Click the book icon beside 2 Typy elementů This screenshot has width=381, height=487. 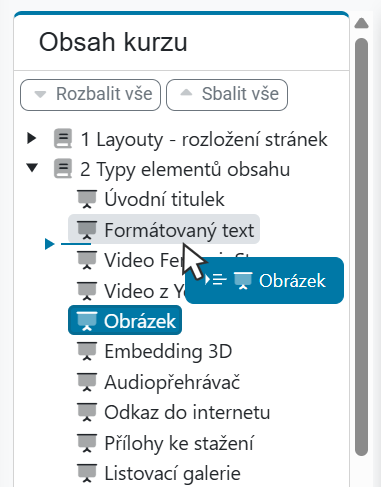[x=63, y=168]
